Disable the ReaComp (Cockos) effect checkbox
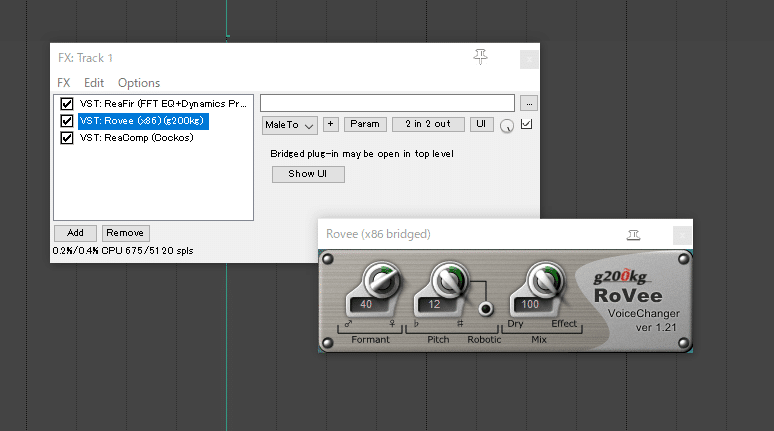The height and width of the screenshot is (431, 774). coord(67,138)
